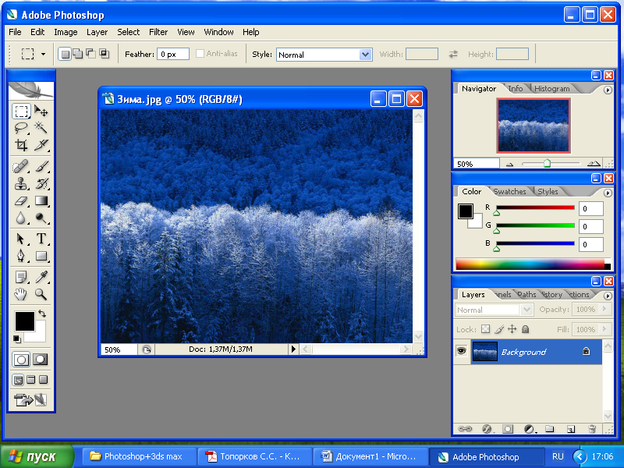Click the Navigator zoom slider handle
The image size is (624, 468).
[x=547, y=163]
